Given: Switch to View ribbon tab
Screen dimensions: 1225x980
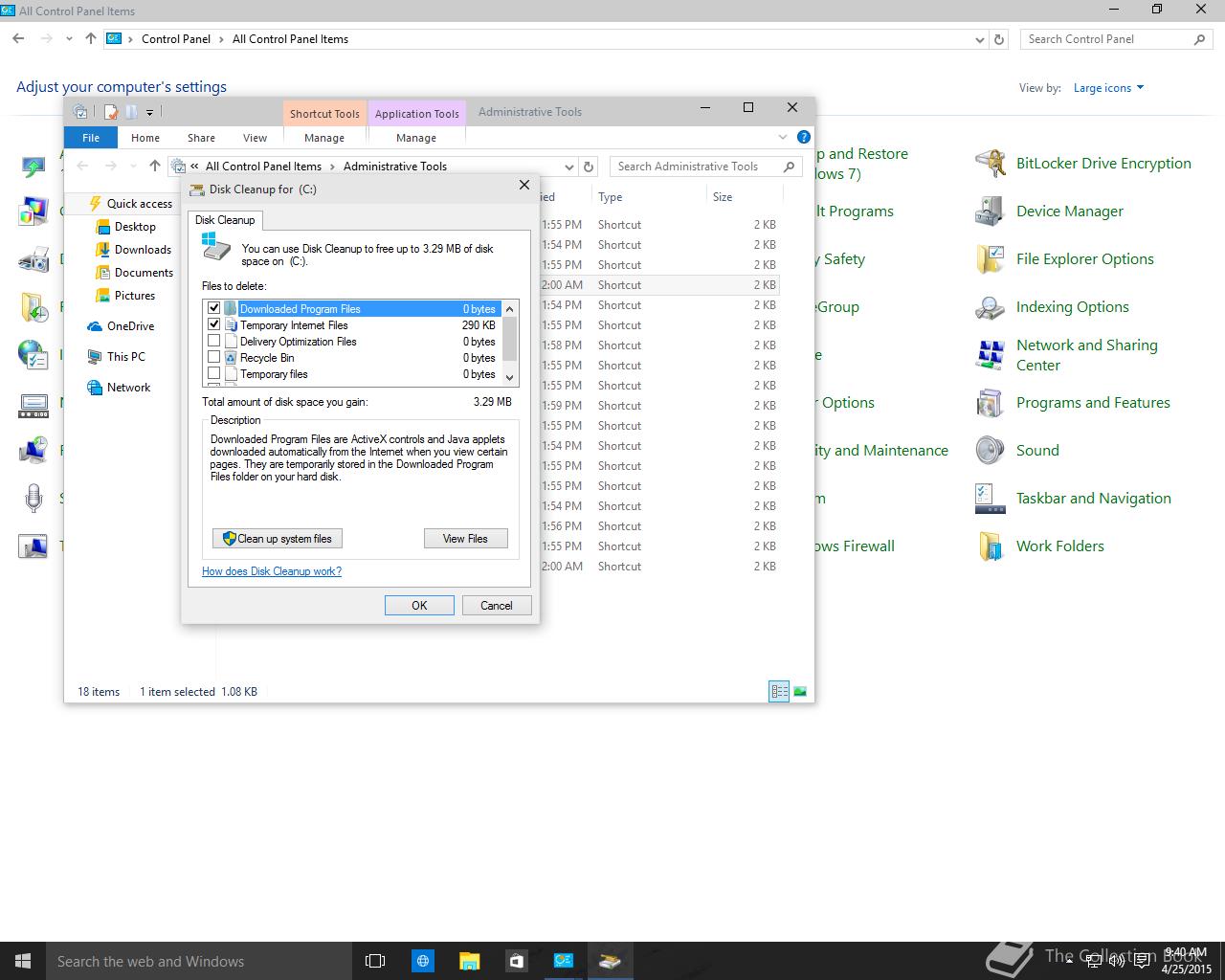Looking at the screenshot, I should click(x=255, y=138).
